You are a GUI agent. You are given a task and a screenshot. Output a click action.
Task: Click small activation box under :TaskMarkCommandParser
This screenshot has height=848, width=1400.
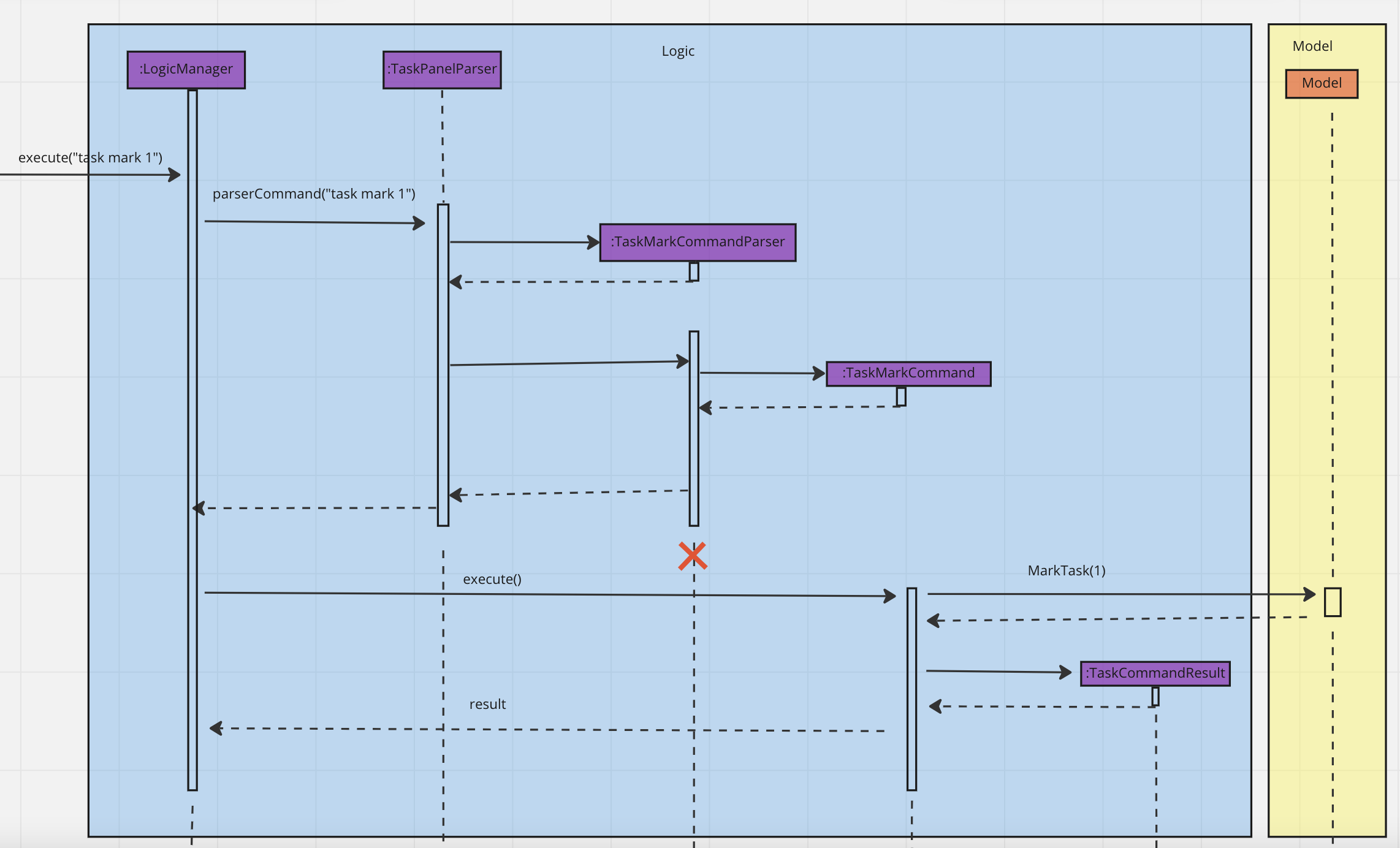tap(694, 271)
